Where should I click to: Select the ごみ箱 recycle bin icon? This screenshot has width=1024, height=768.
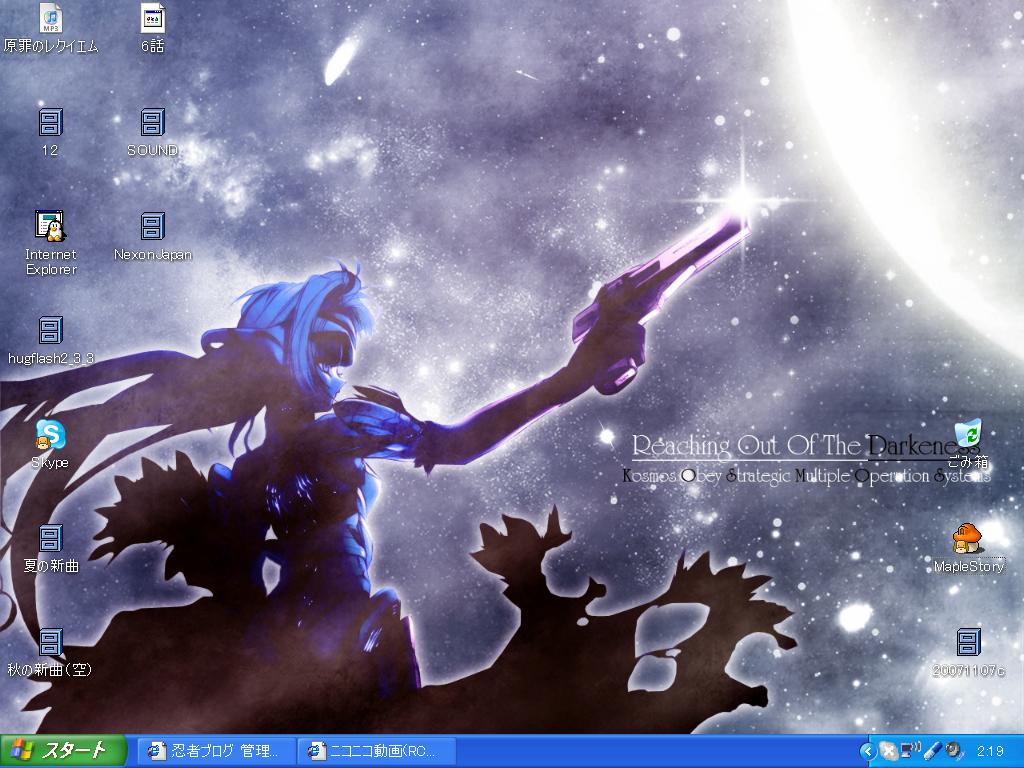point(968,434)
